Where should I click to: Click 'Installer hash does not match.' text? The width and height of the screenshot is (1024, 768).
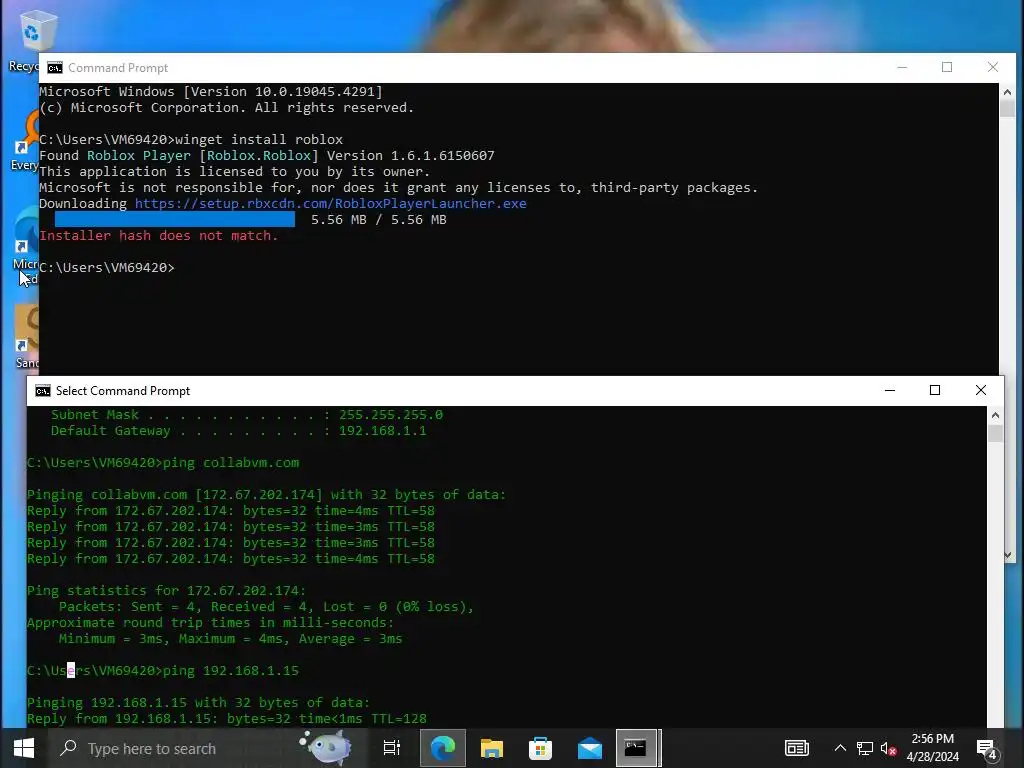[159, 236]
